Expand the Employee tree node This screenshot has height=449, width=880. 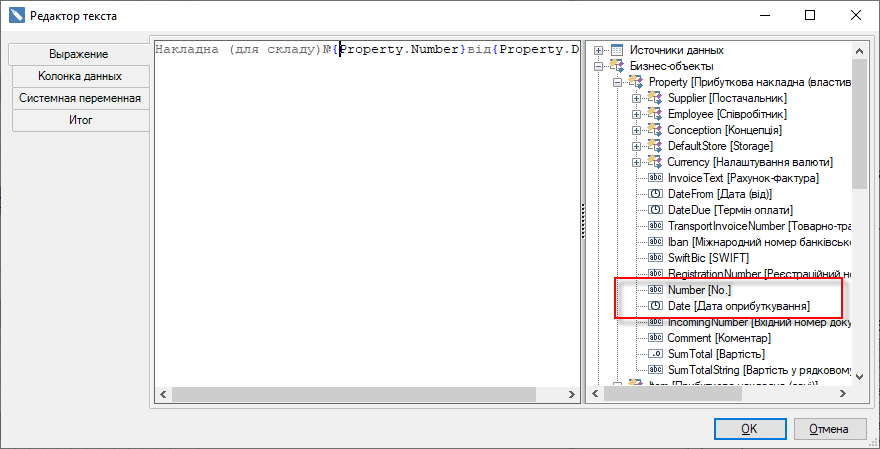(637, 114)
